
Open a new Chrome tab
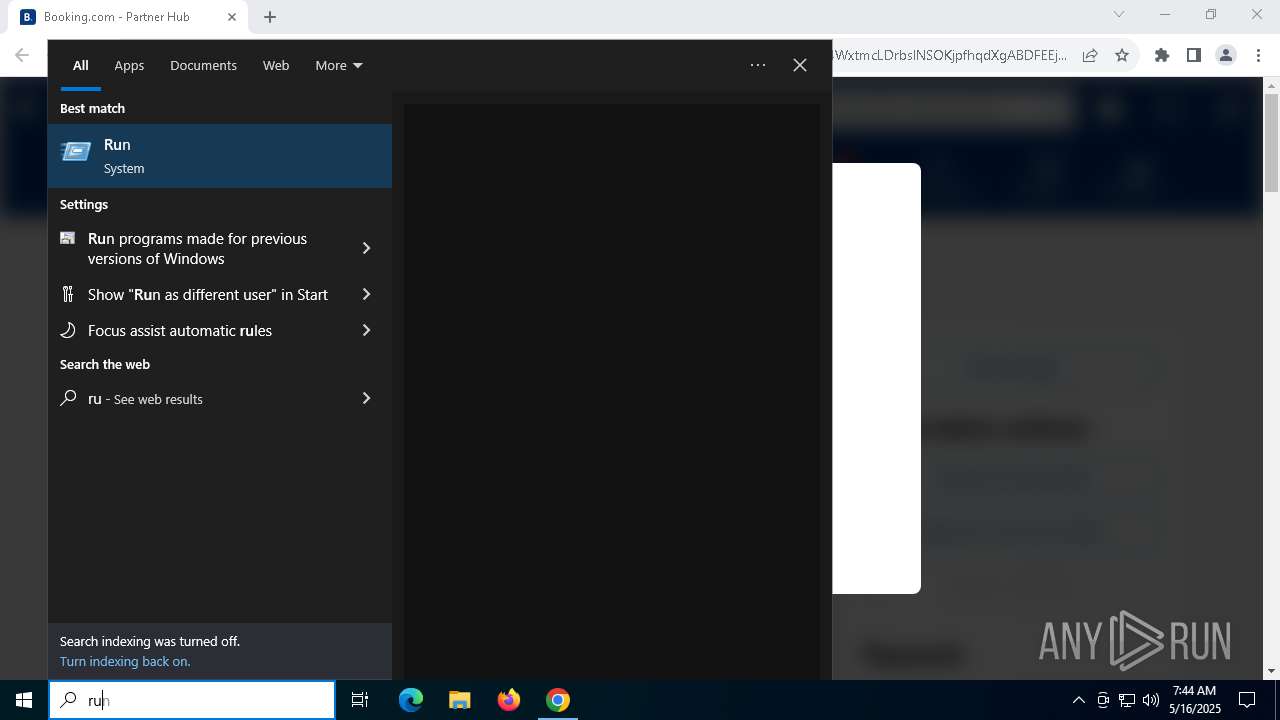(x=270, y=17)
